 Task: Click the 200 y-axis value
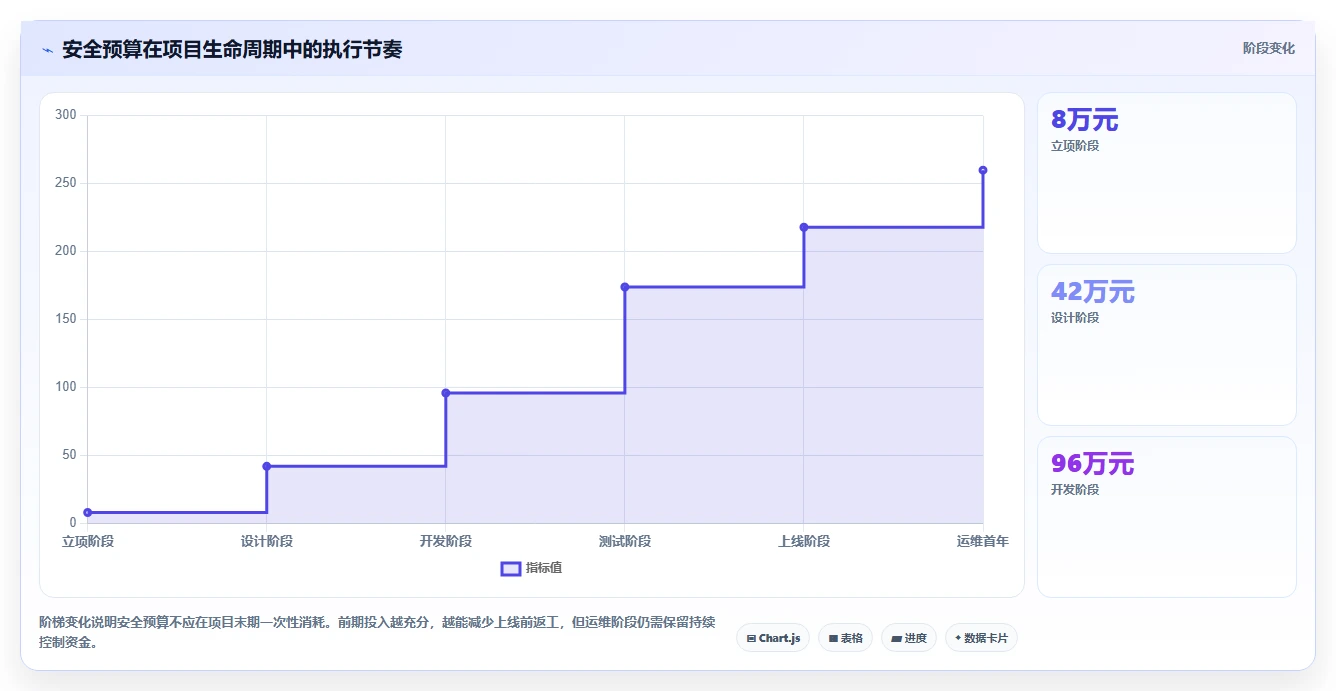66,251
